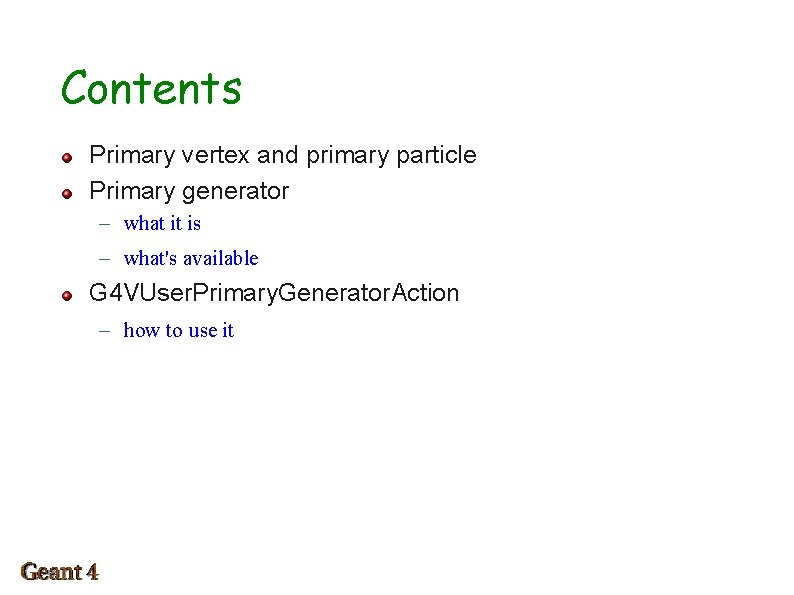This screenshot has width=794, height=595.
Task: Click the red bullet beside Primary vertex line
Action: 67,158
